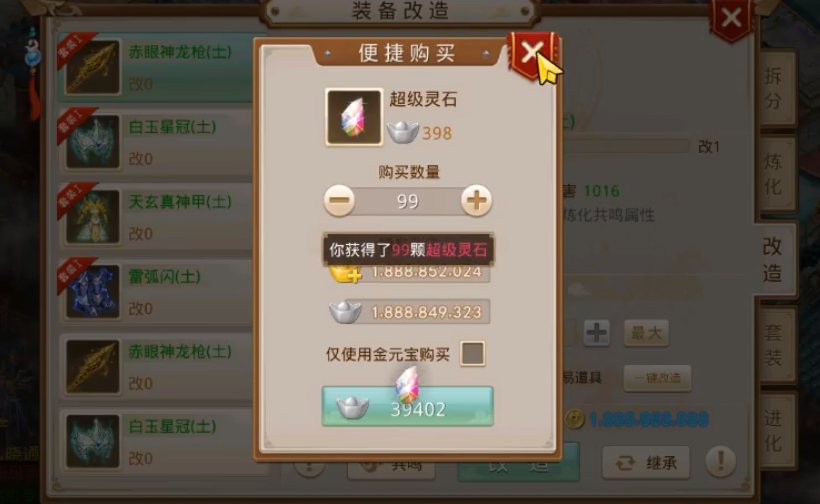Decrease purchase quantity with minus button
820x504 pixels.
339,200
